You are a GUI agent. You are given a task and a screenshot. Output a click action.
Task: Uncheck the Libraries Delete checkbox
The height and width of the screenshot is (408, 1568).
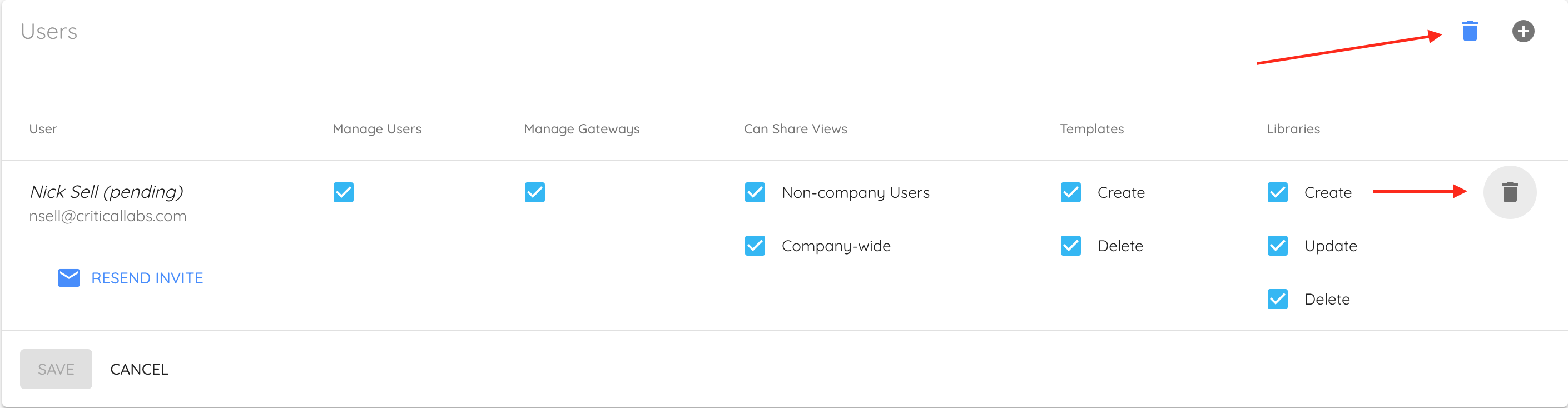(1277, 299)
